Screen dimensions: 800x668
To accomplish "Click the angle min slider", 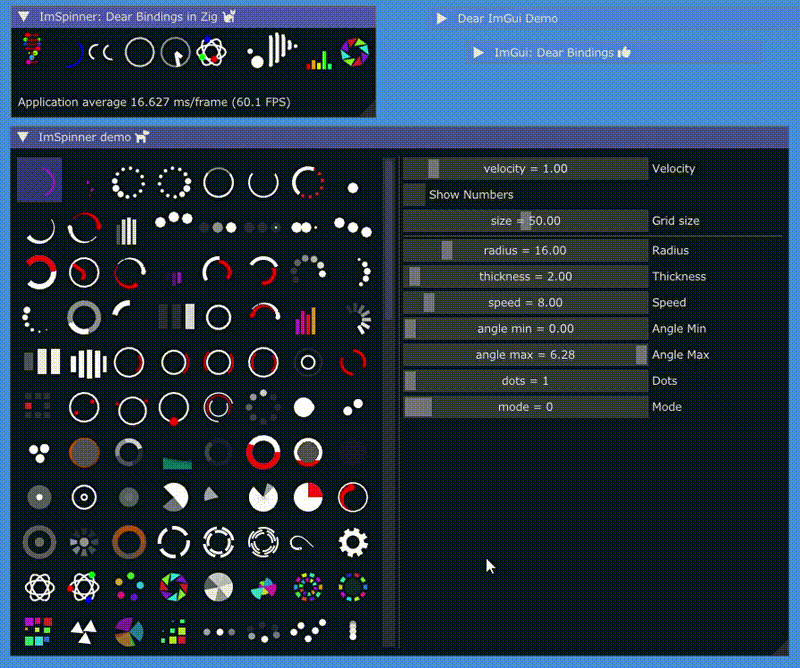I will pyautogui.click(x=526, y=328).
